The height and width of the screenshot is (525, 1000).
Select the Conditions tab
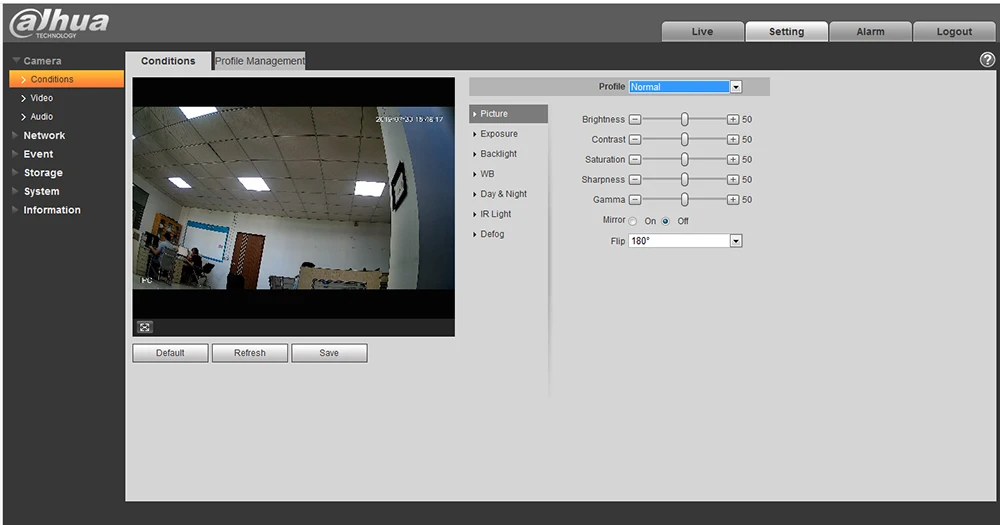168,61
